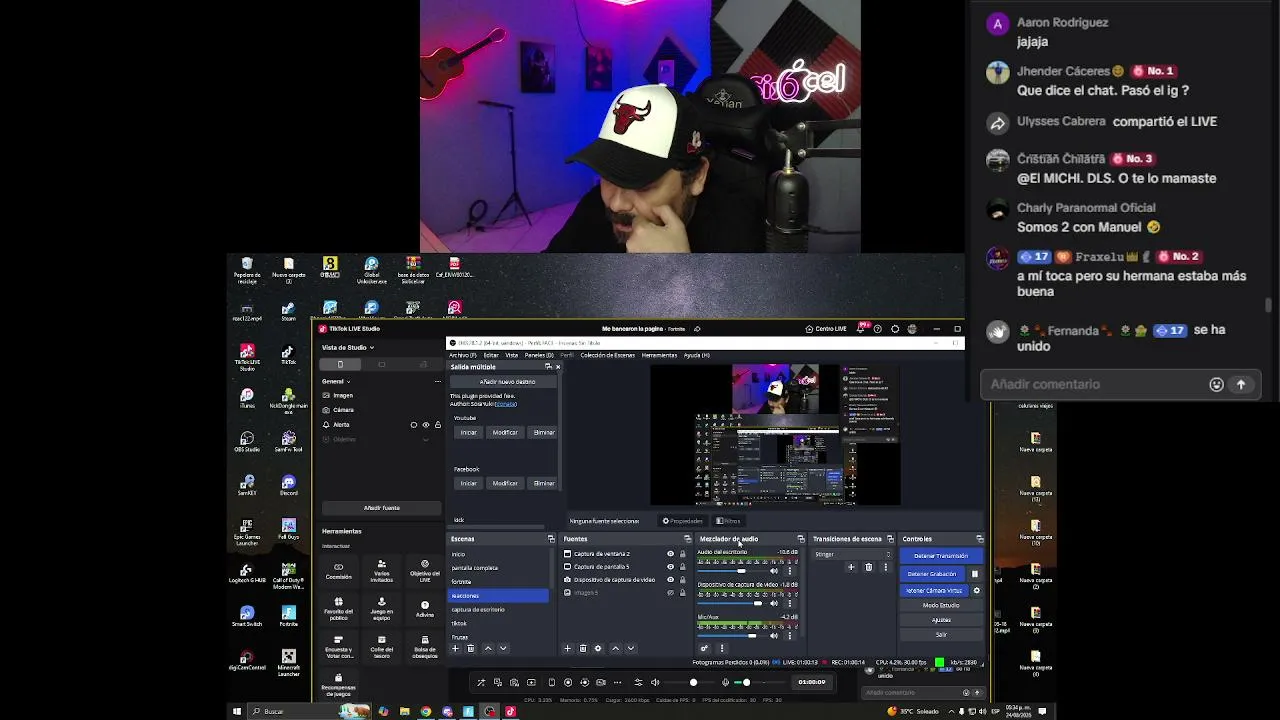The width and height of the screenshot is (1280, 720).
Task: Toggle lock on Captura de ventana 2
Action: 683,554
